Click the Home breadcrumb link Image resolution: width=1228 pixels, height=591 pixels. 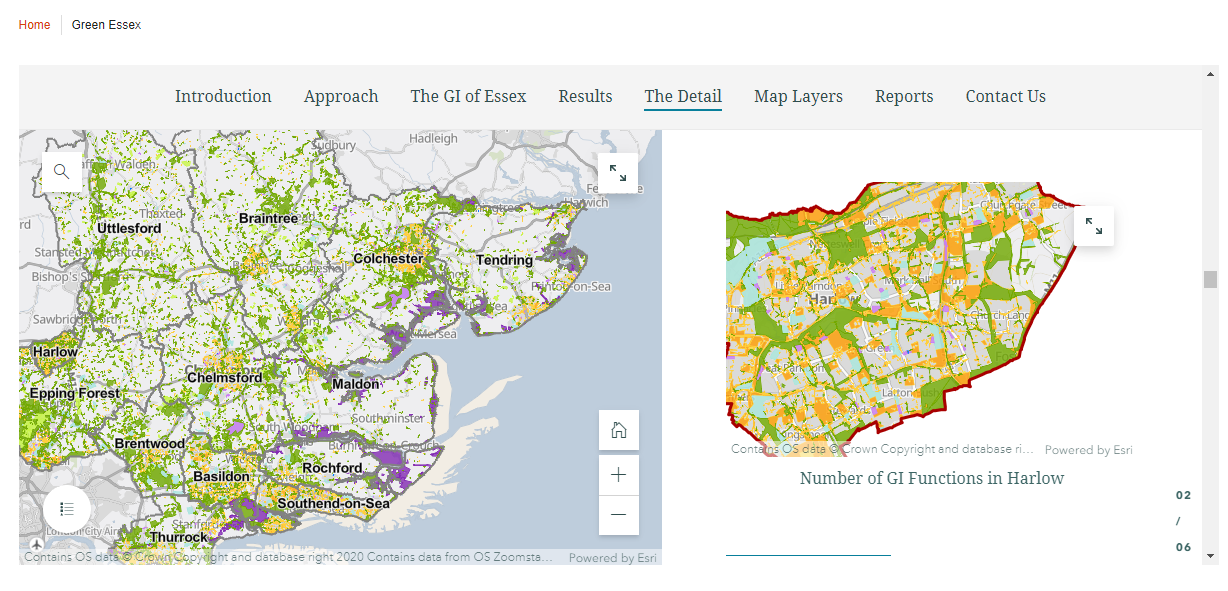pyautogui.click(x=34, y=25)
